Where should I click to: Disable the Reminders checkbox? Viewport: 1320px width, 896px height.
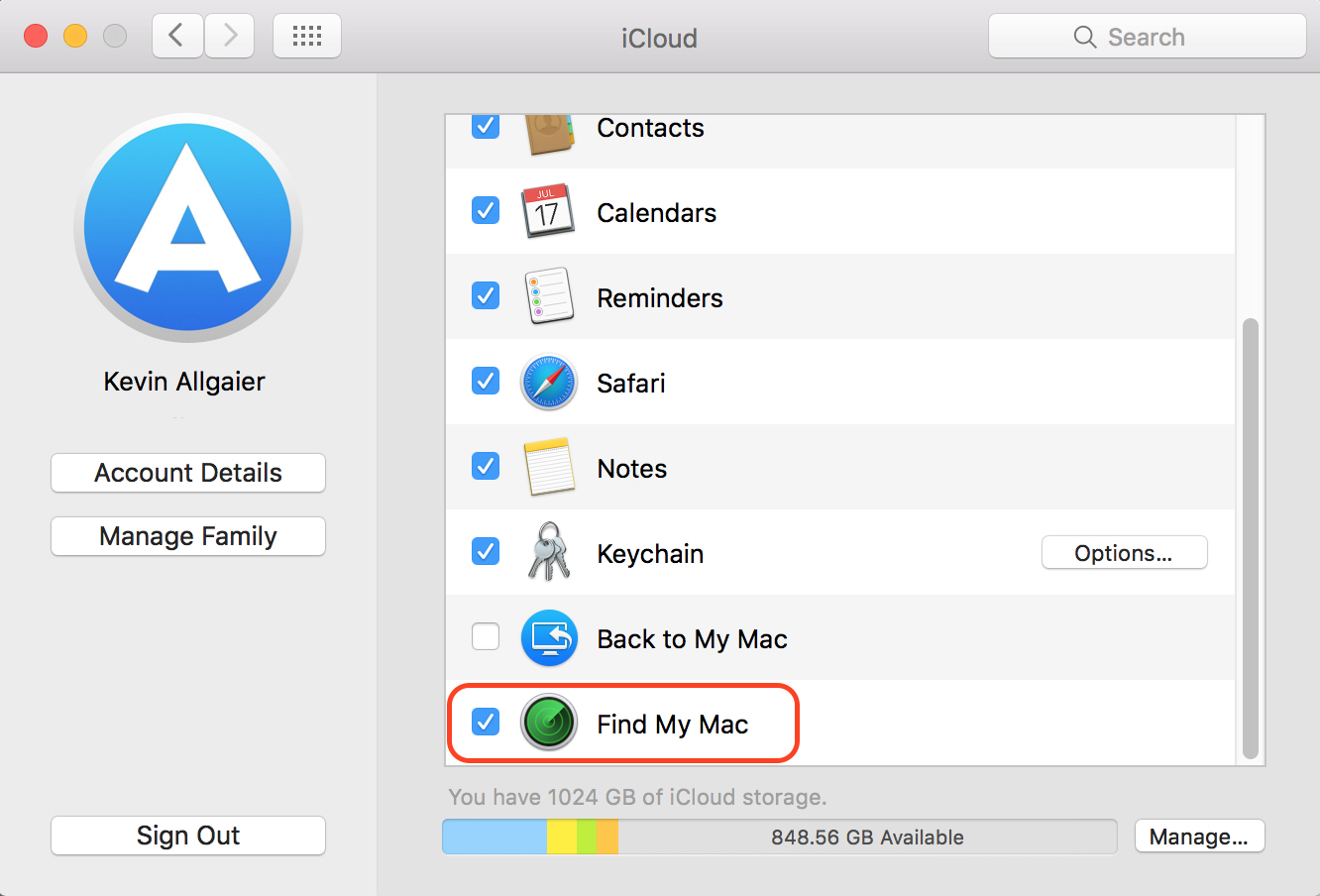(x=486, y=295)
